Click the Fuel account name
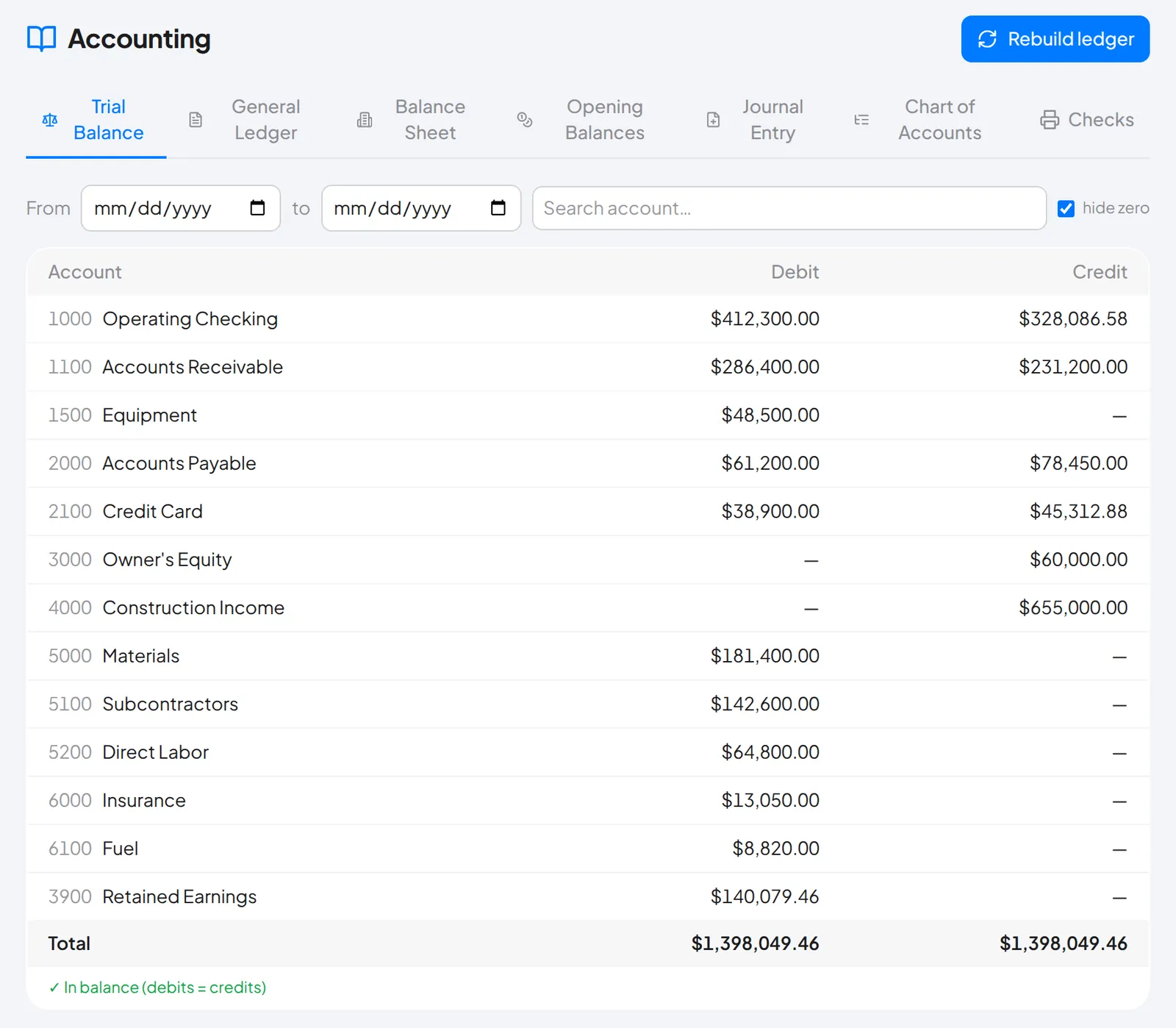 [x=121, y=849]
